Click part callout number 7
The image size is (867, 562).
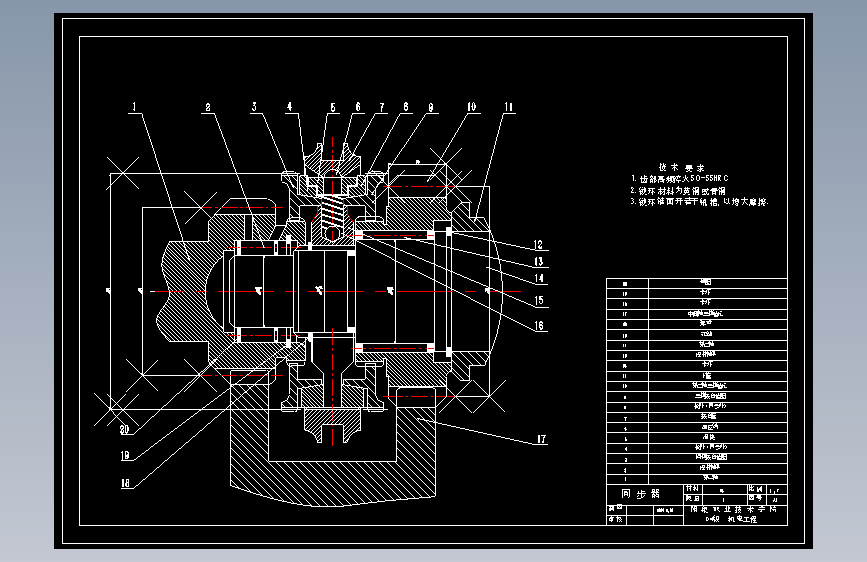coord(382,107)
